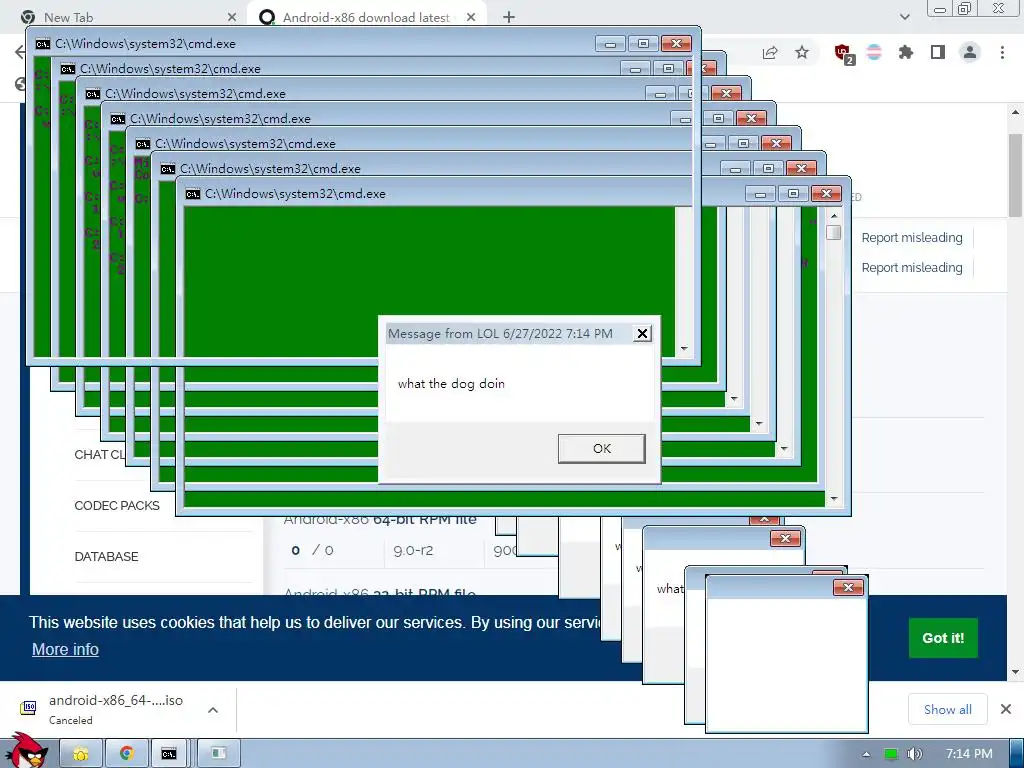Screen dimensions: 1024x768
Task: Click OK in the LOL message box
Action: [601, 449]
